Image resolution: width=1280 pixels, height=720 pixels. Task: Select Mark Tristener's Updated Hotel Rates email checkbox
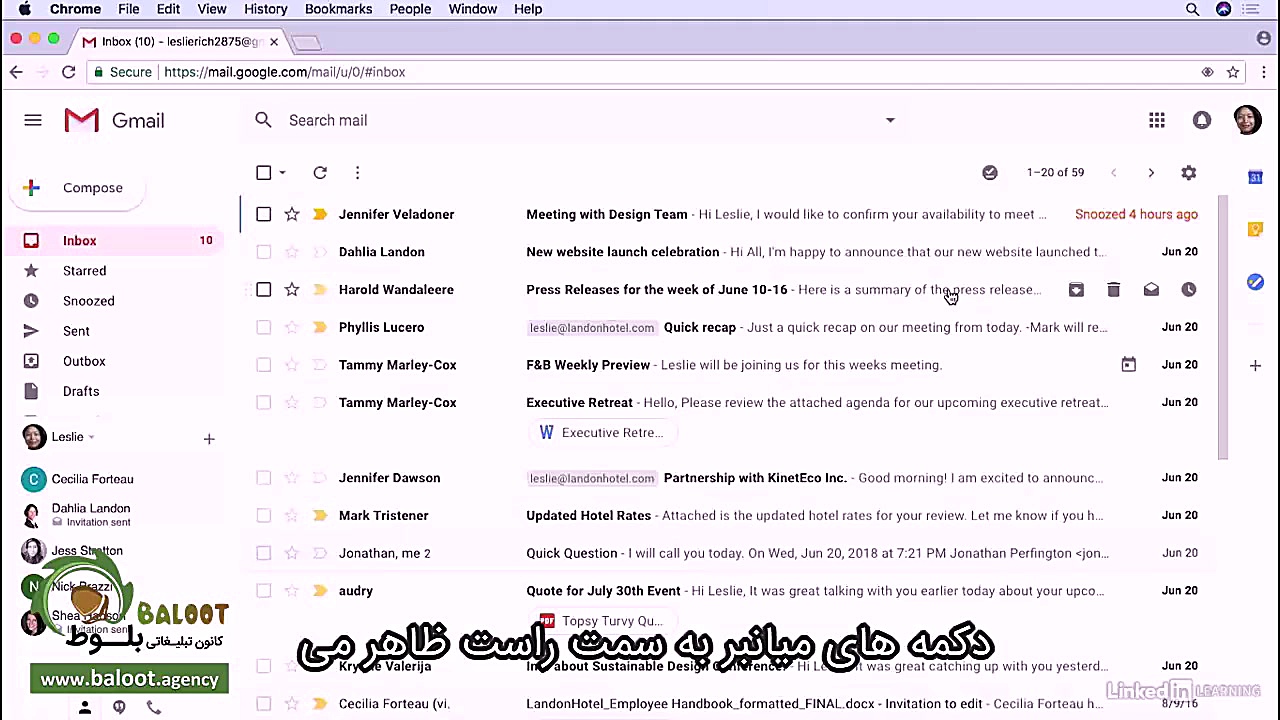tap(263, 515)
